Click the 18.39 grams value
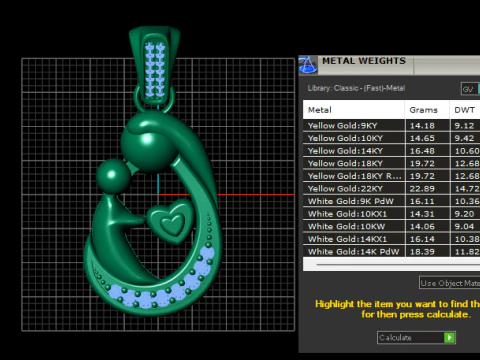The width and height of the screenshot is (480, 360). pos(422,252)
